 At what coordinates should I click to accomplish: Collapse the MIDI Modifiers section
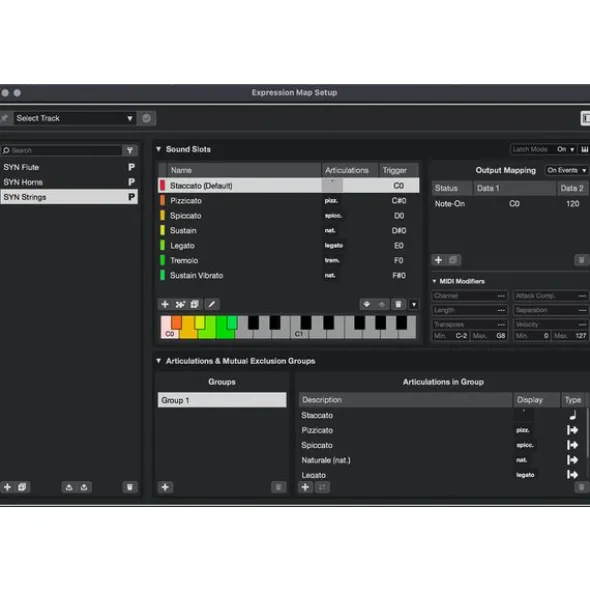[434, 281]
